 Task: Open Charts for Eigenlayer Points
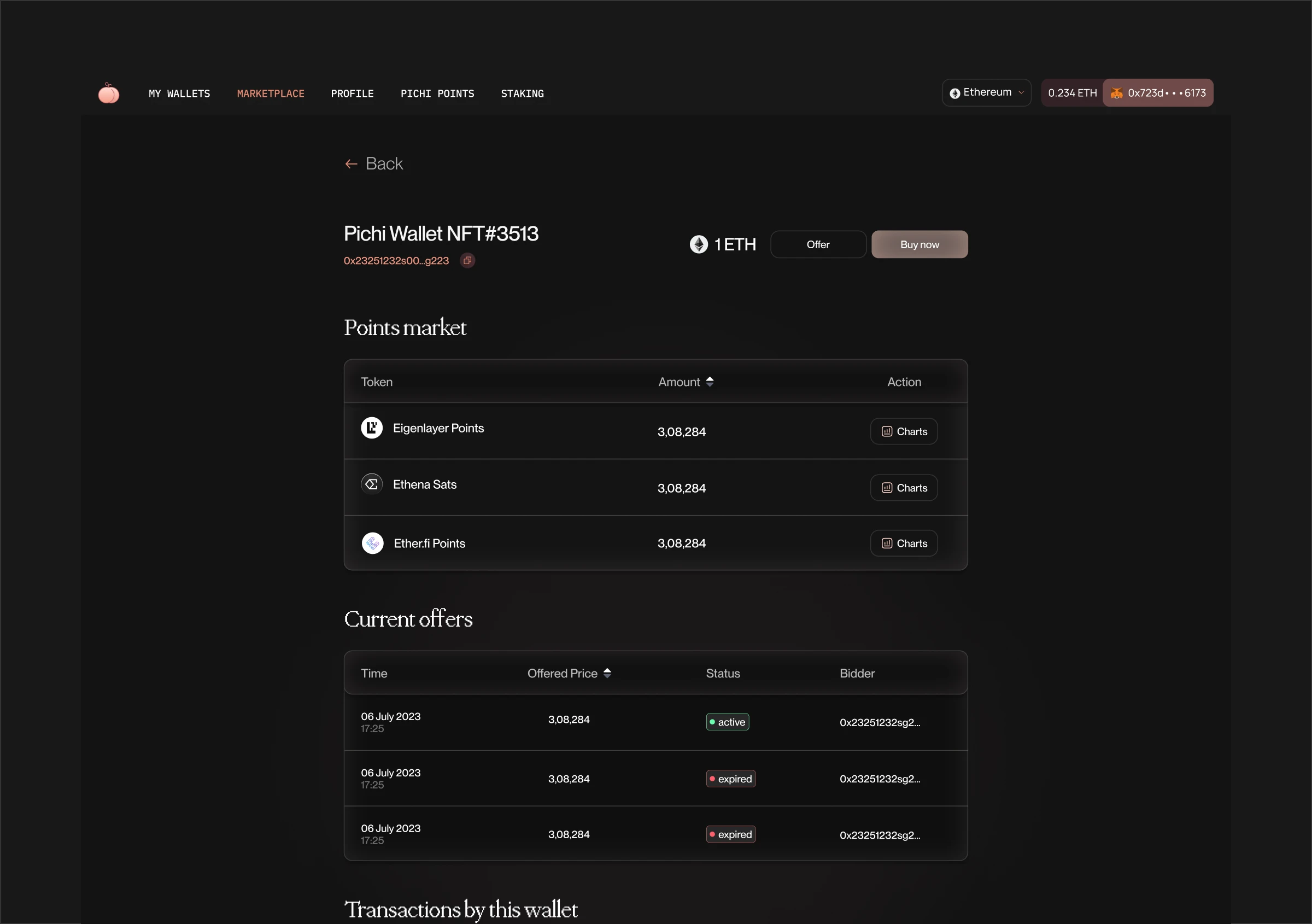[903, 431]
